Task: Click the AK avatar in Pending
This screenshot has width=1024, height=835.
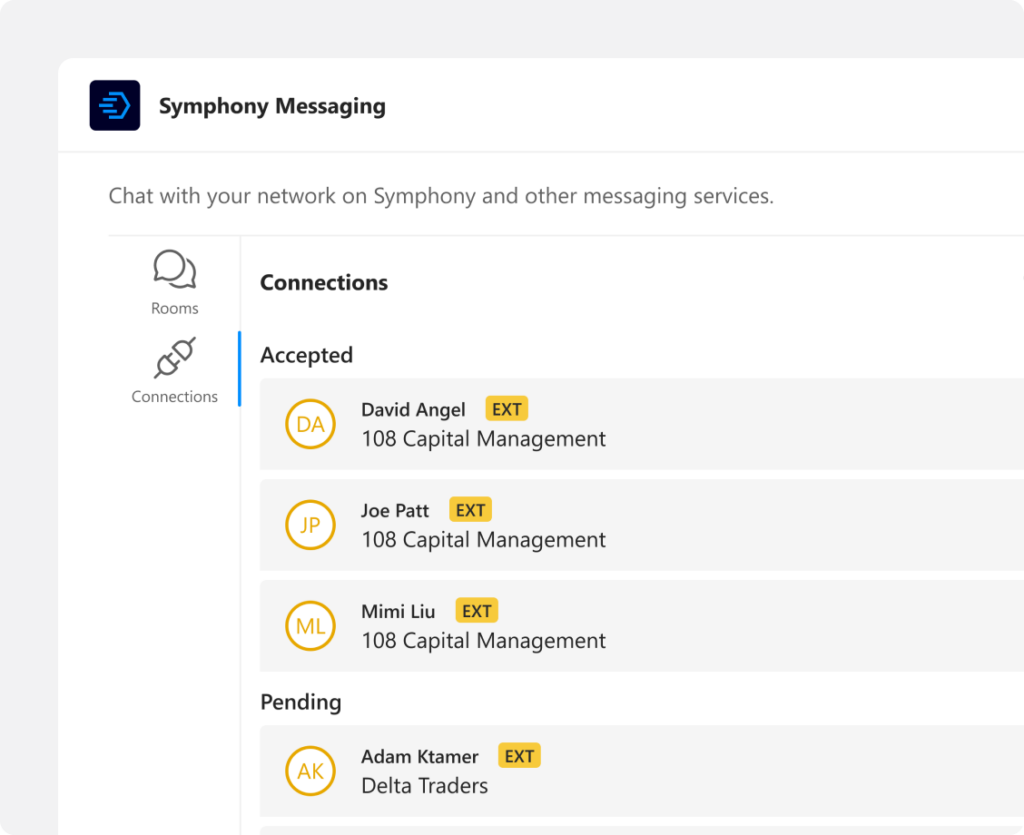Action: (x=310, y=771)
